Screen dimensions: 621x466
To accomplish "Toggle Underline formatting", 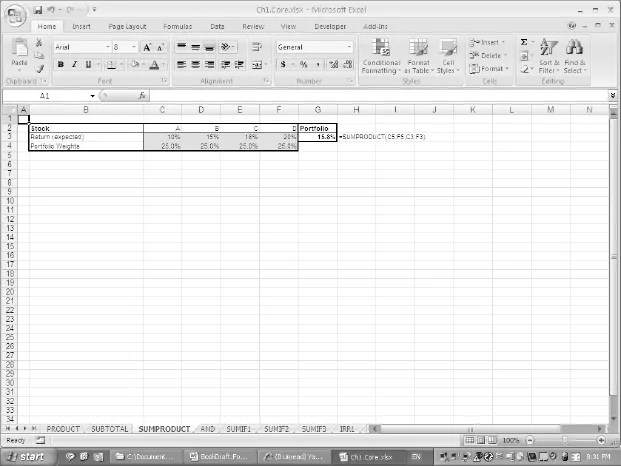I will point(88,65).
